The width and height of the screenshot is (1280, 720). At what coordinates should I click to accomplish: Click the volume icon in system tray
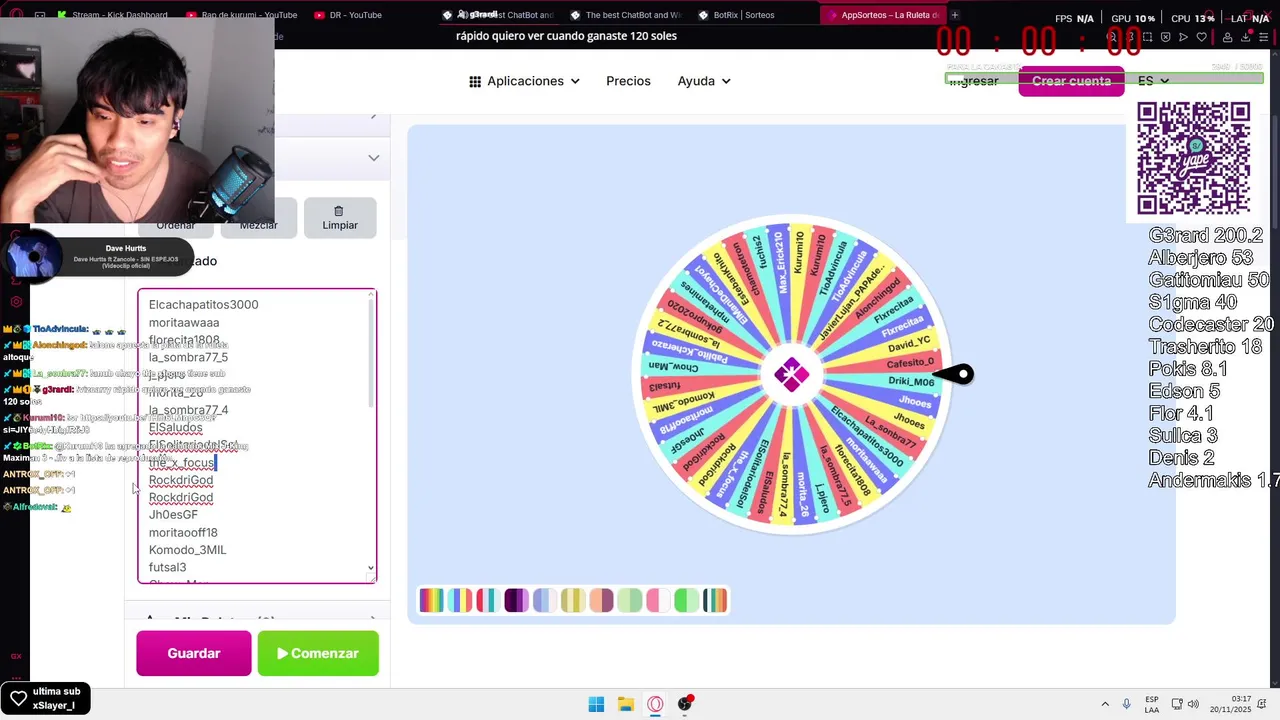click(x=1193, y=704)
